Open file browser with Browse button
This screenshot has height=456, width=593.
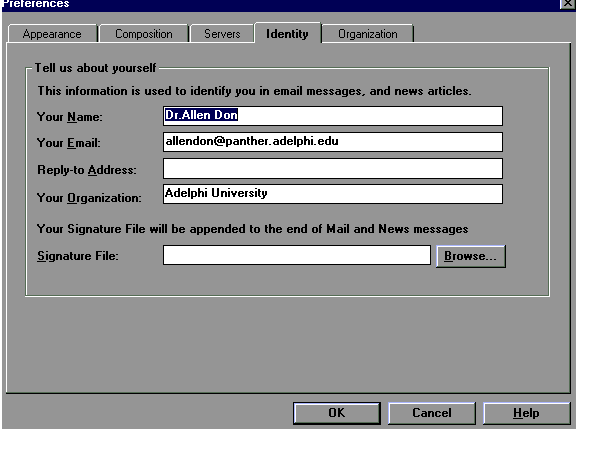point(470,256)
